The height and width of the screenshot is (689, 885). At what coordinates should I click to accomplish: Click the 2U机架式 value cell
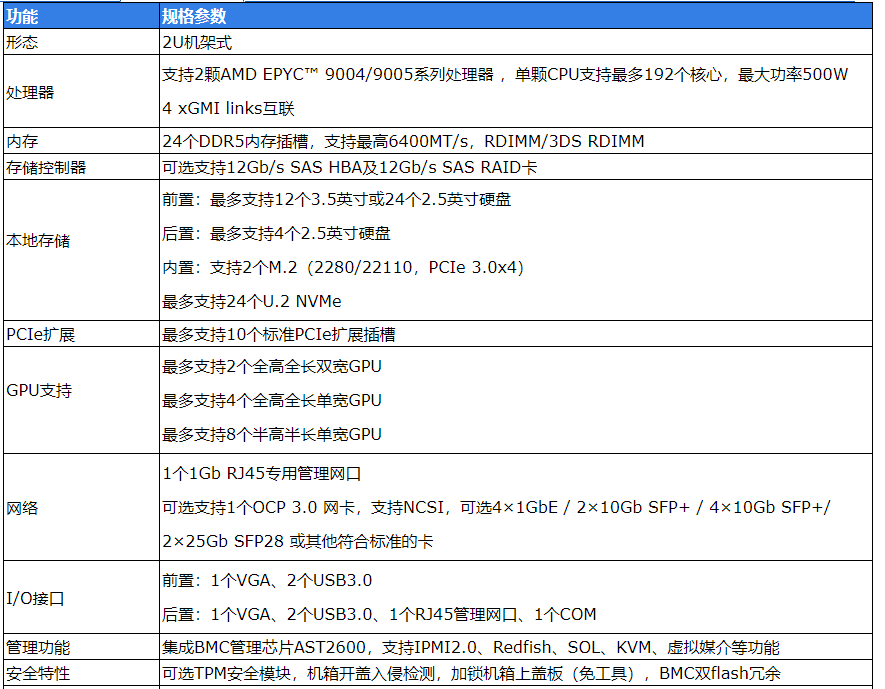(197, 42)
